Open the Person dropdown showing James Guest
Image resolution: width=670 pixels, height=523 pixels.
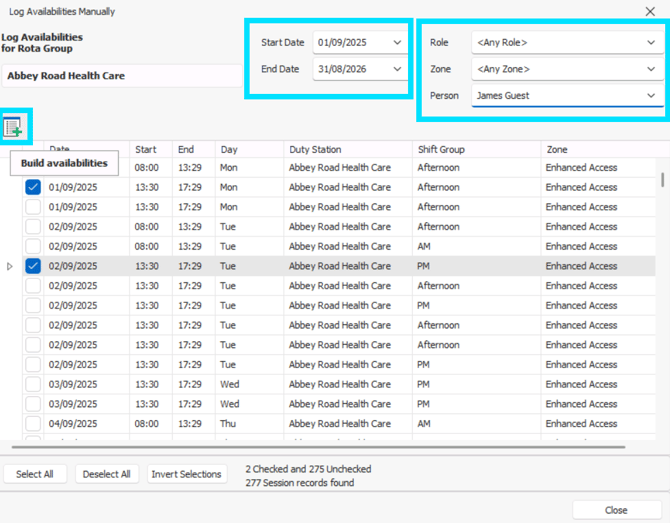click(651, 96)
